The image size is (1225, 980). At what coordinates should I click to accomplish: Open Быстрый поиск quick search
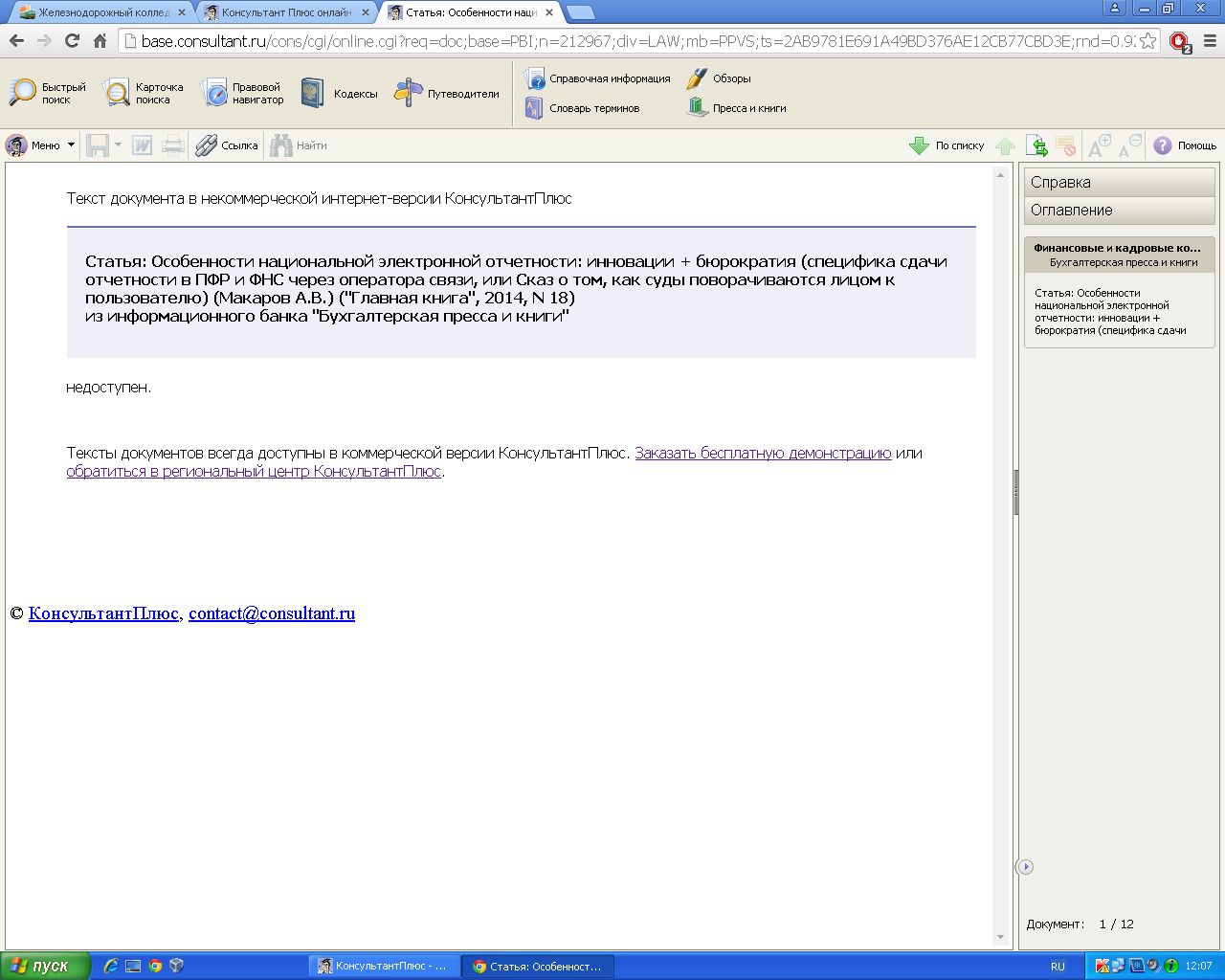click(x=47, y=93)
